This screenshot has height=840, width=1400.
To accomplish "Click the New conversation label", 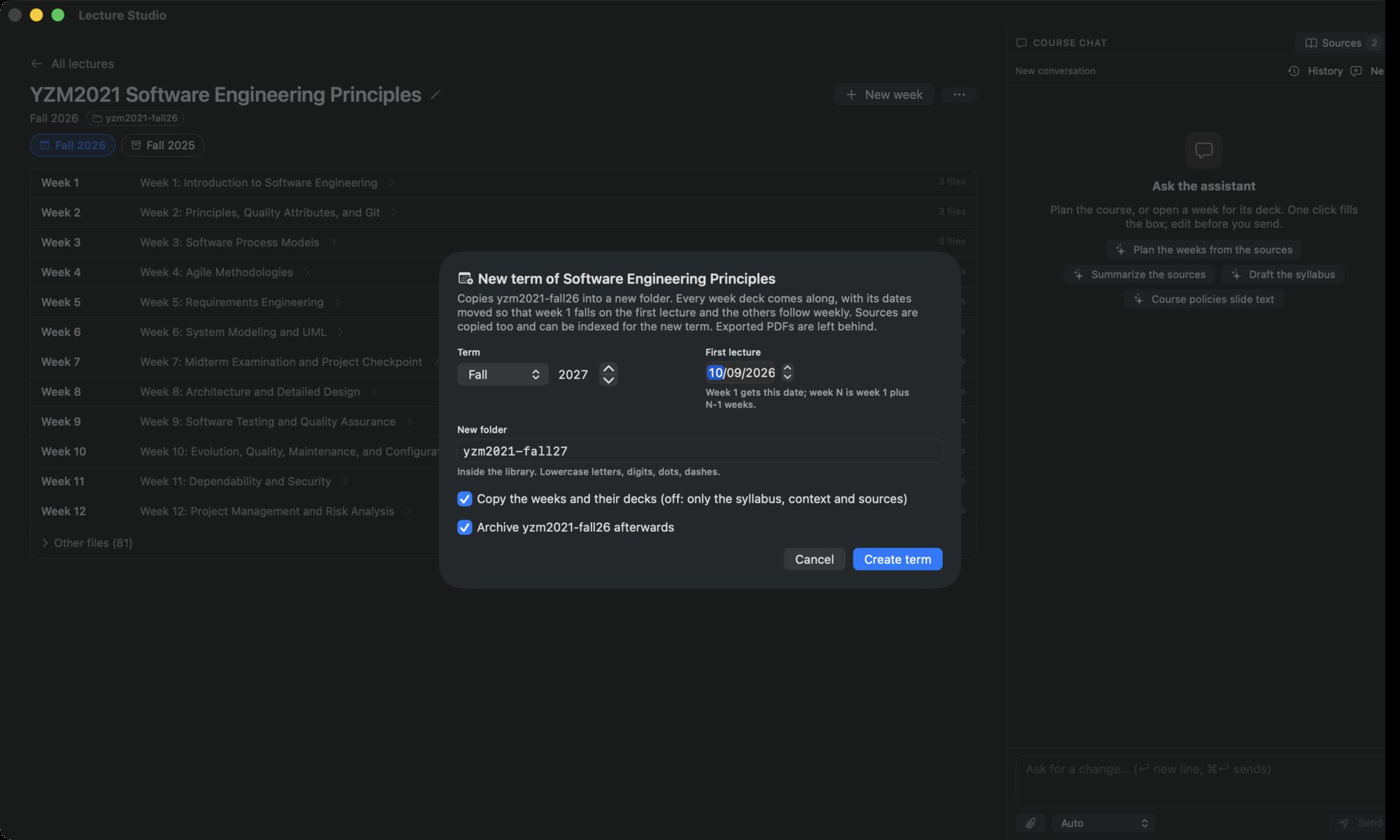I will tap(1055, 71).
